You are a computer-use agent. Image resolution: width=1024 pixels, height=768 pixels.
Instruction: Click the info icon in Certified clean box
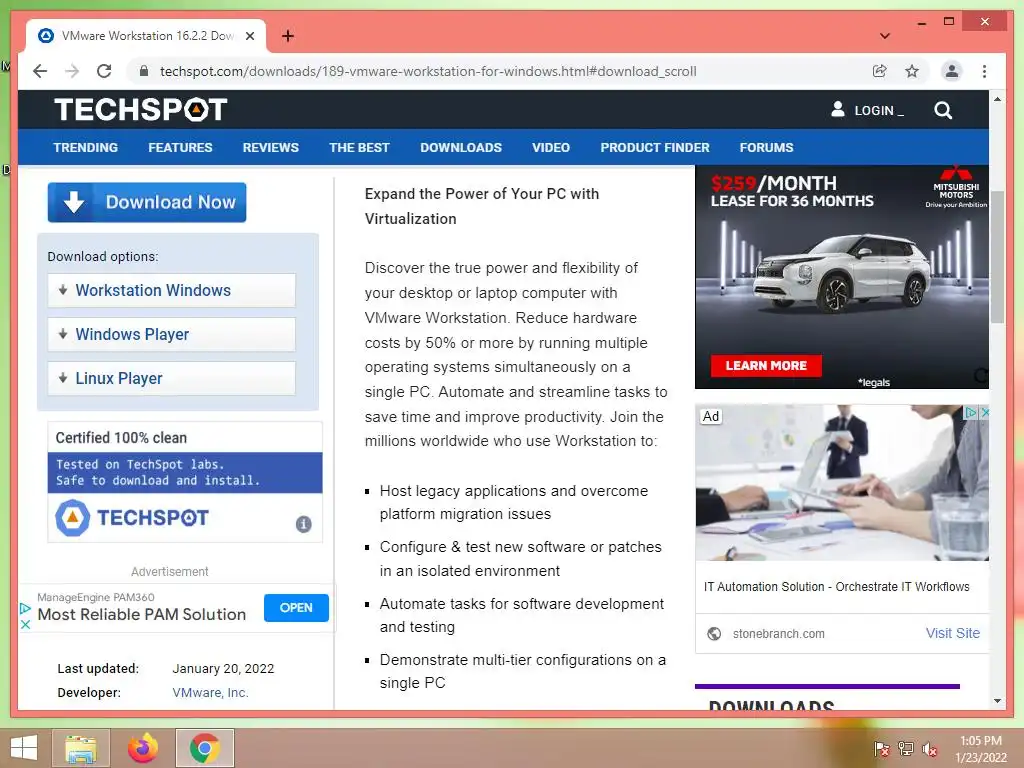(x=304, y=524)
